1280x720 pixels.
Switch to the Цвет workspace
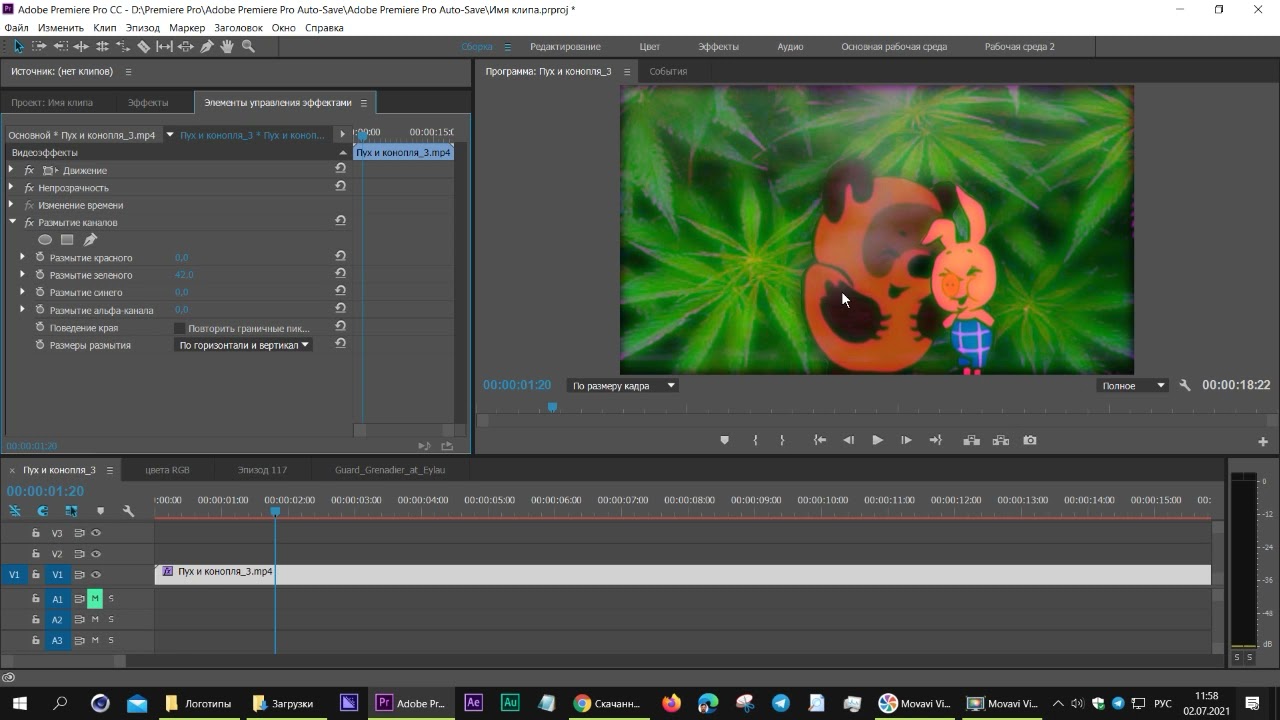click(649, 47)
